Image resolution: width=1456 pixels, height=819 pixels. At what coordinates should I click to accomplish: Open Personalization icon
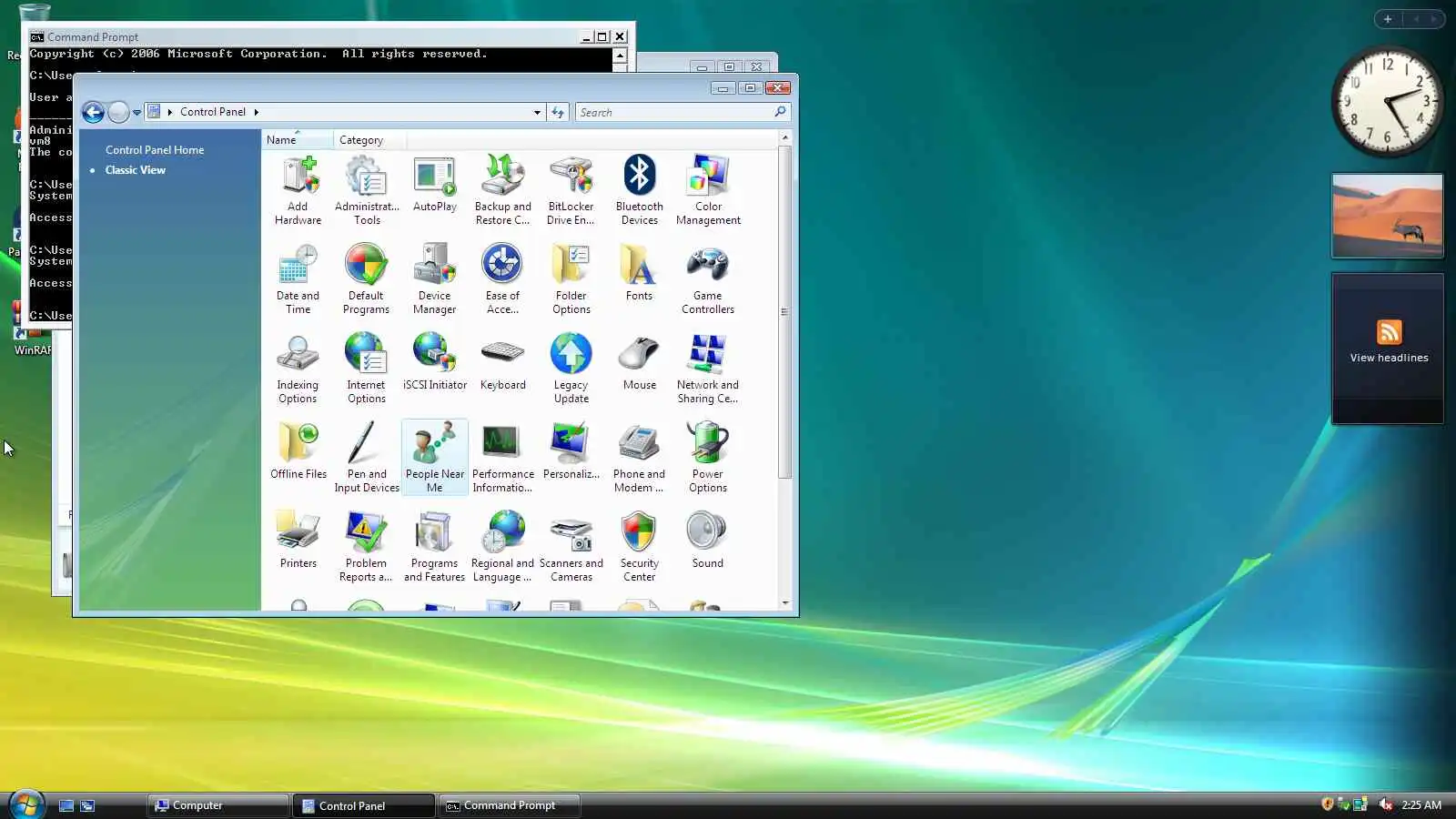[x=571, y=451]
